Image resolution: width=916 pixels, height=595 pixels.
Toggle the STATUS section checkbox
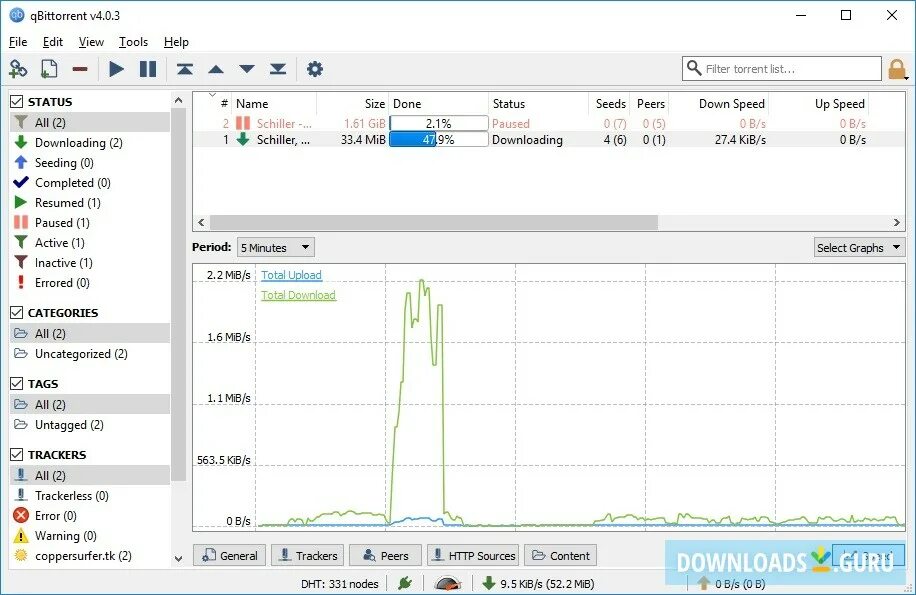pyautogui.click(x=17, y=102)
